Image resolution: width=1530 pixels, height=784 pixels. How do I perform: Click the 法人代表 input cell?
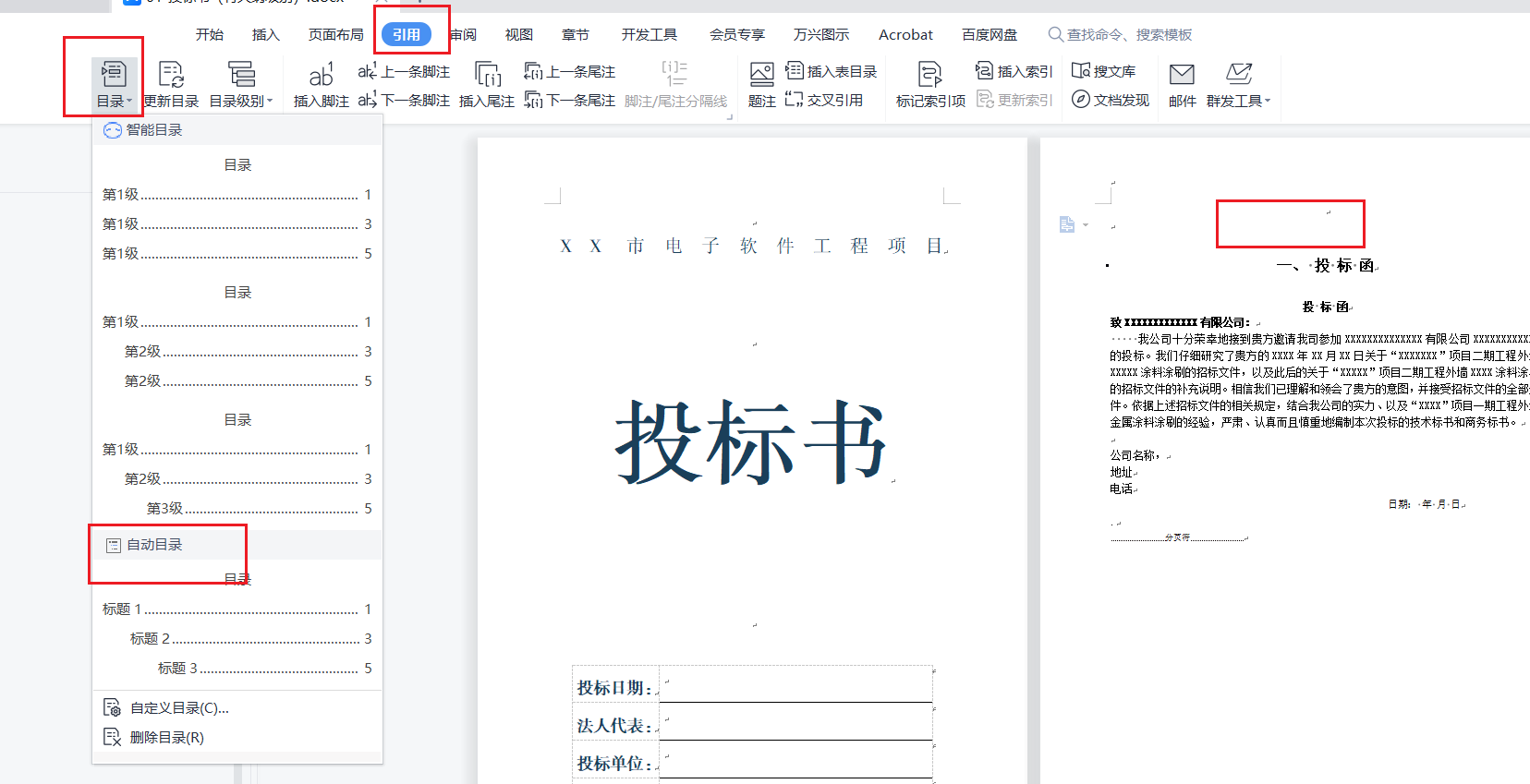click(795, 722)
